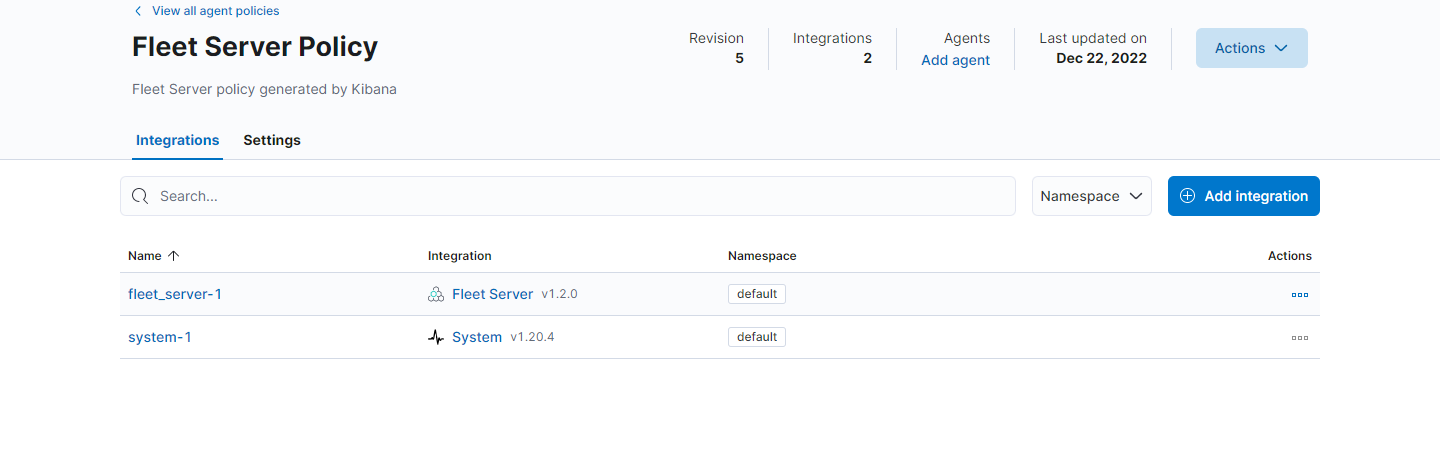1440x468 pixels.
Task: Switch to the Settings tab
Action: [x=272, y=140]
